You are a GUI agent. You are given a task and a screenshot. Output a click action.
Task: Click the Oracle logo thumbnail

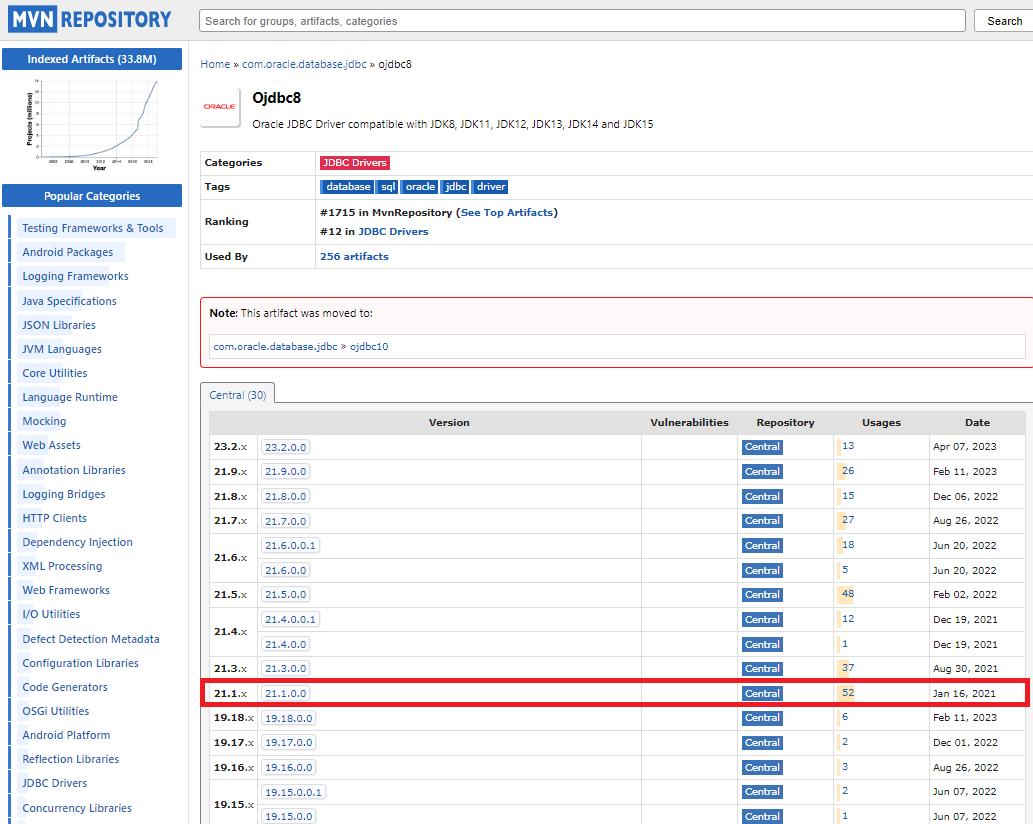click(220, 107)
